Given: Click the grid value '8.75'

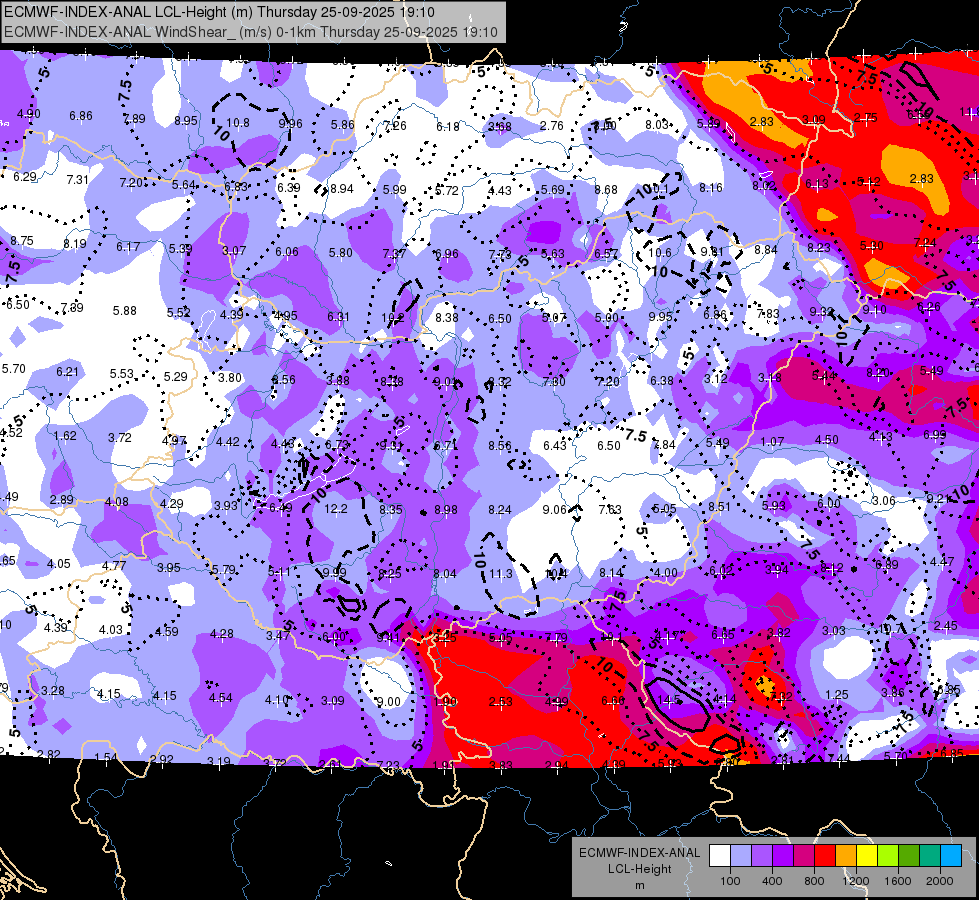Looking at the screenshot, I should [22, 240].
